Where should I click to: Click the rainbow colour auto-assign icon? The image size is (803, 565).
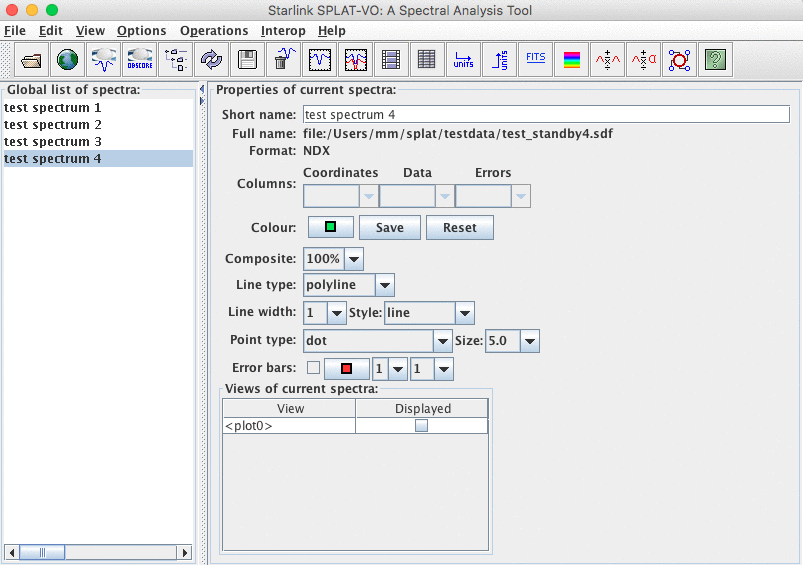[x=571, y=60]
